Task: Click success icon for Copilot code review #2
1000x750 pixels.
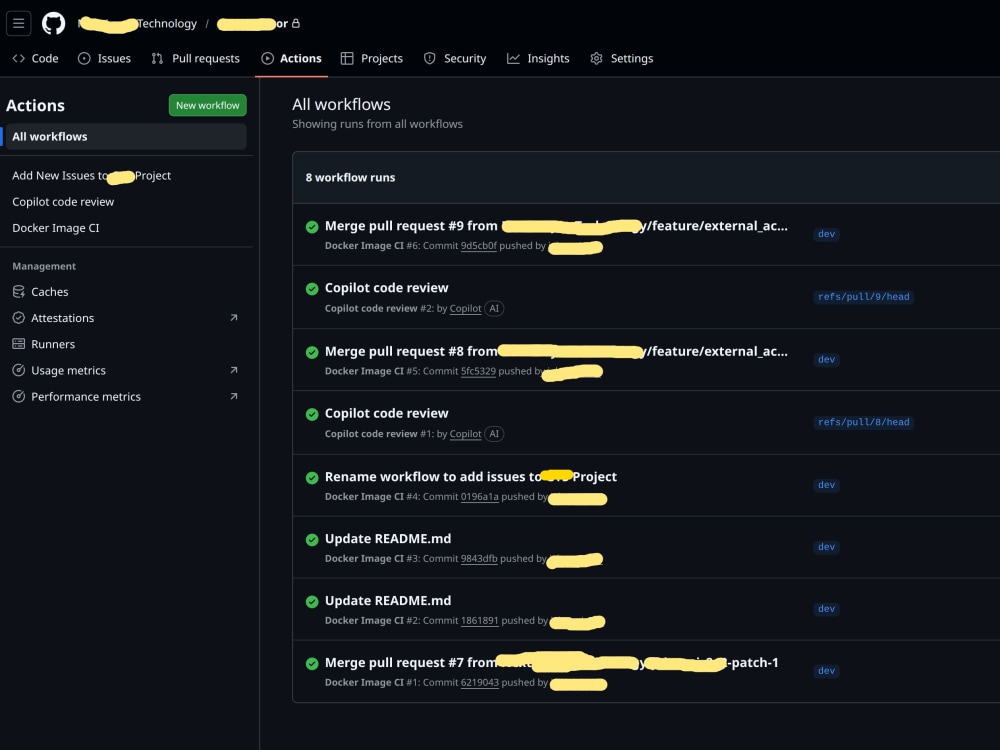Action: pos(312,289)
